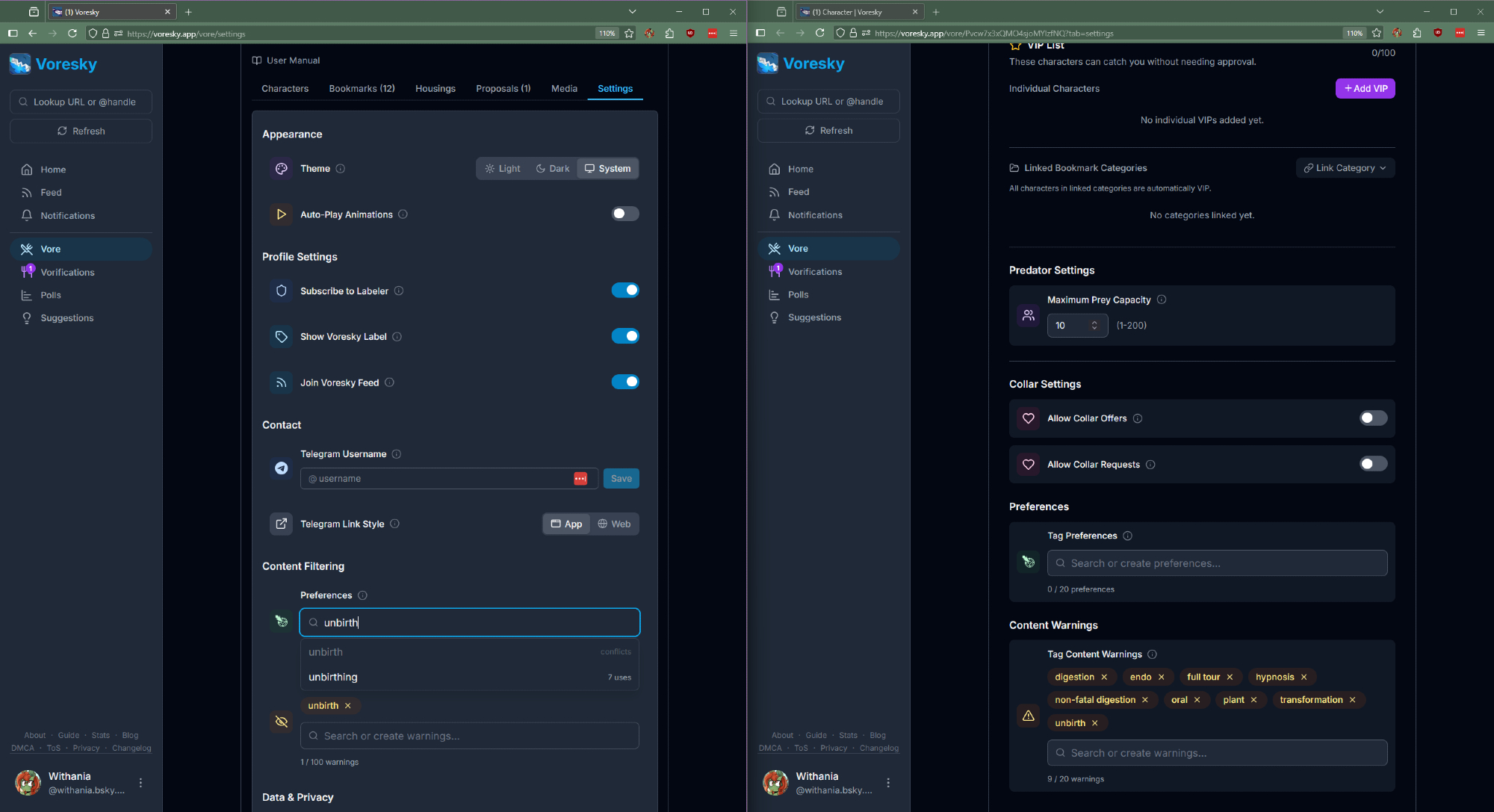Open the Link Category dropdown
Screen dimensions: 1494x812
(1345, 168)
